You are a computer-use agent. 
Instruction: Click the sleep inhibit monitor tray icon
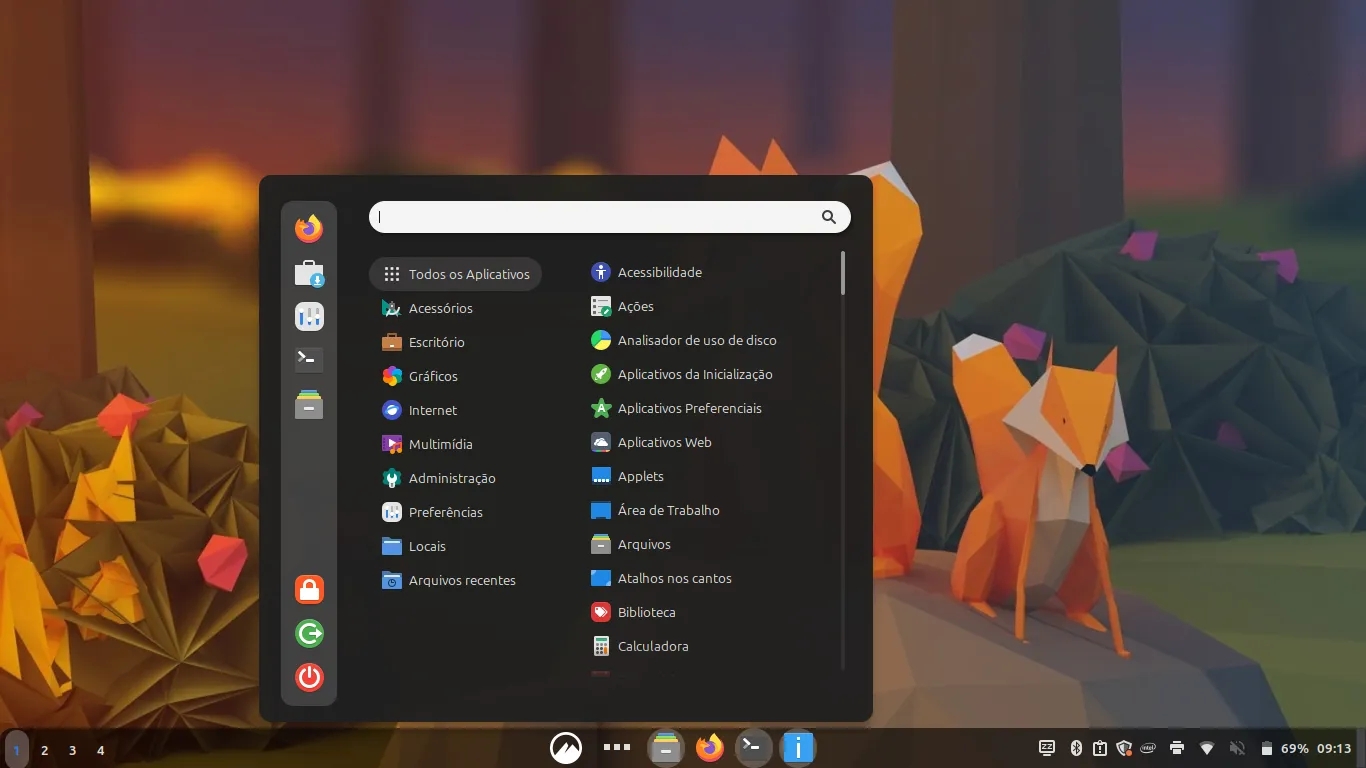(1047, 748)
